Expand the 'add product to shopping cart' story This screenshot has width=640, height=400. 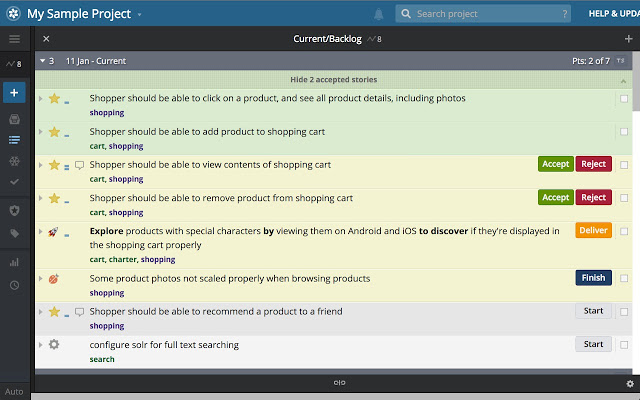click(x=40, y=132)
